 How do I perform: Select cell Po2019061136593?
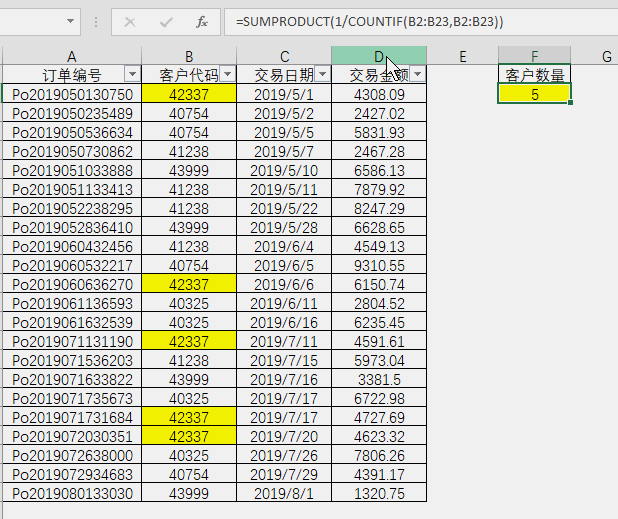point(72,303)
